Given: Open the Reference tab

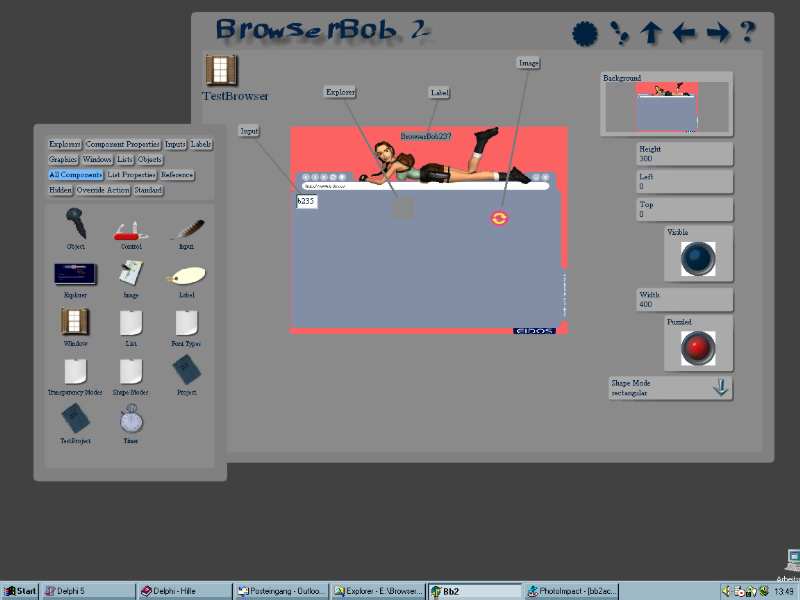Looking at the screenshot, I should click(x=177, y=175).
